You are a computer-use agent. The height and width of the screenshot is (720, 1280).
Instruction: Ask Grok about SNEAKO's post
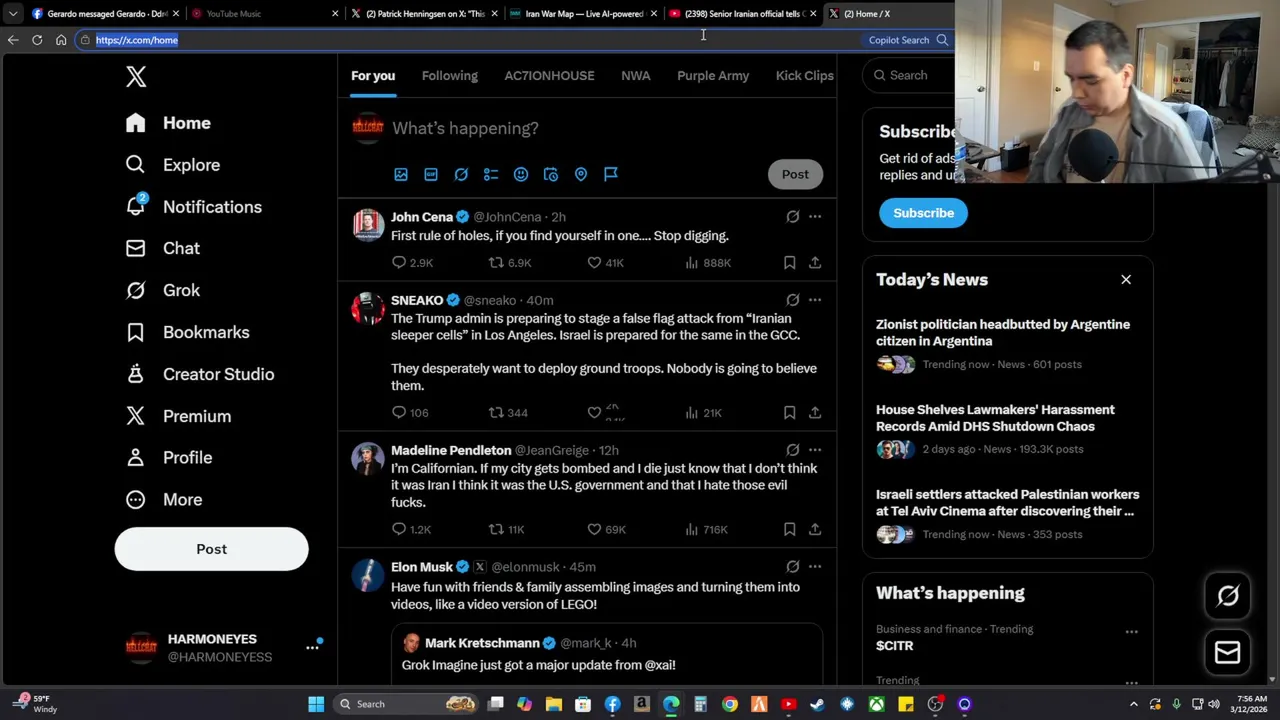793,300
